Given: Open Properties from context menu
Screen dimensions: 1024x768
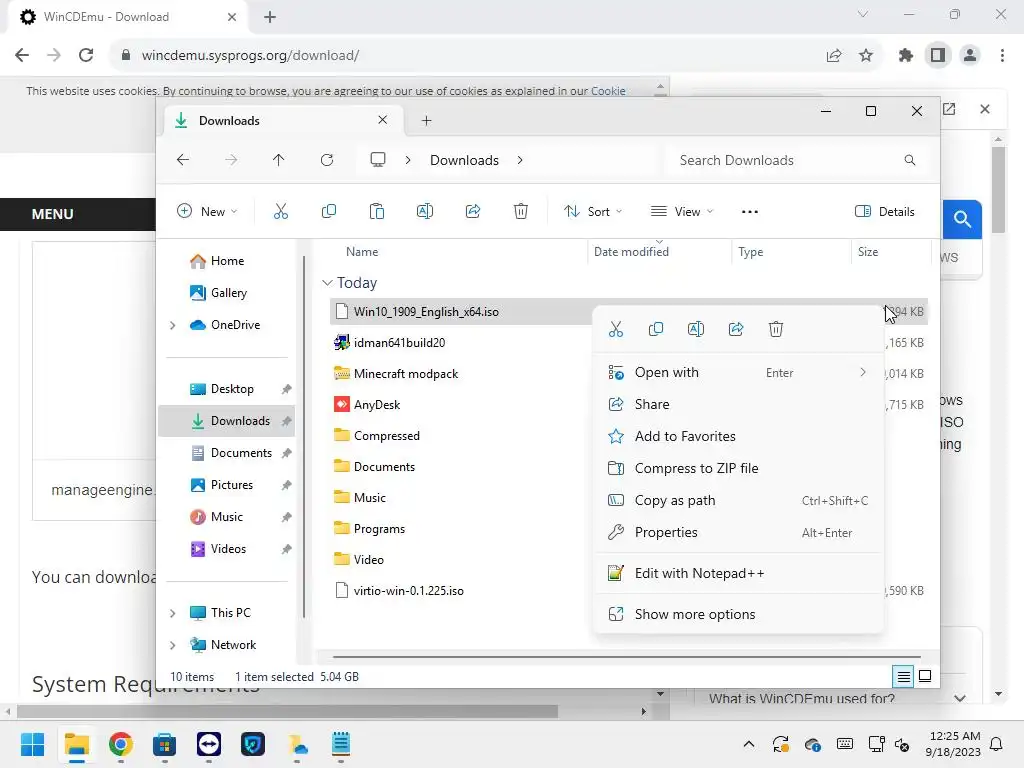Looking at the screenshot, I should coord(738,532).
